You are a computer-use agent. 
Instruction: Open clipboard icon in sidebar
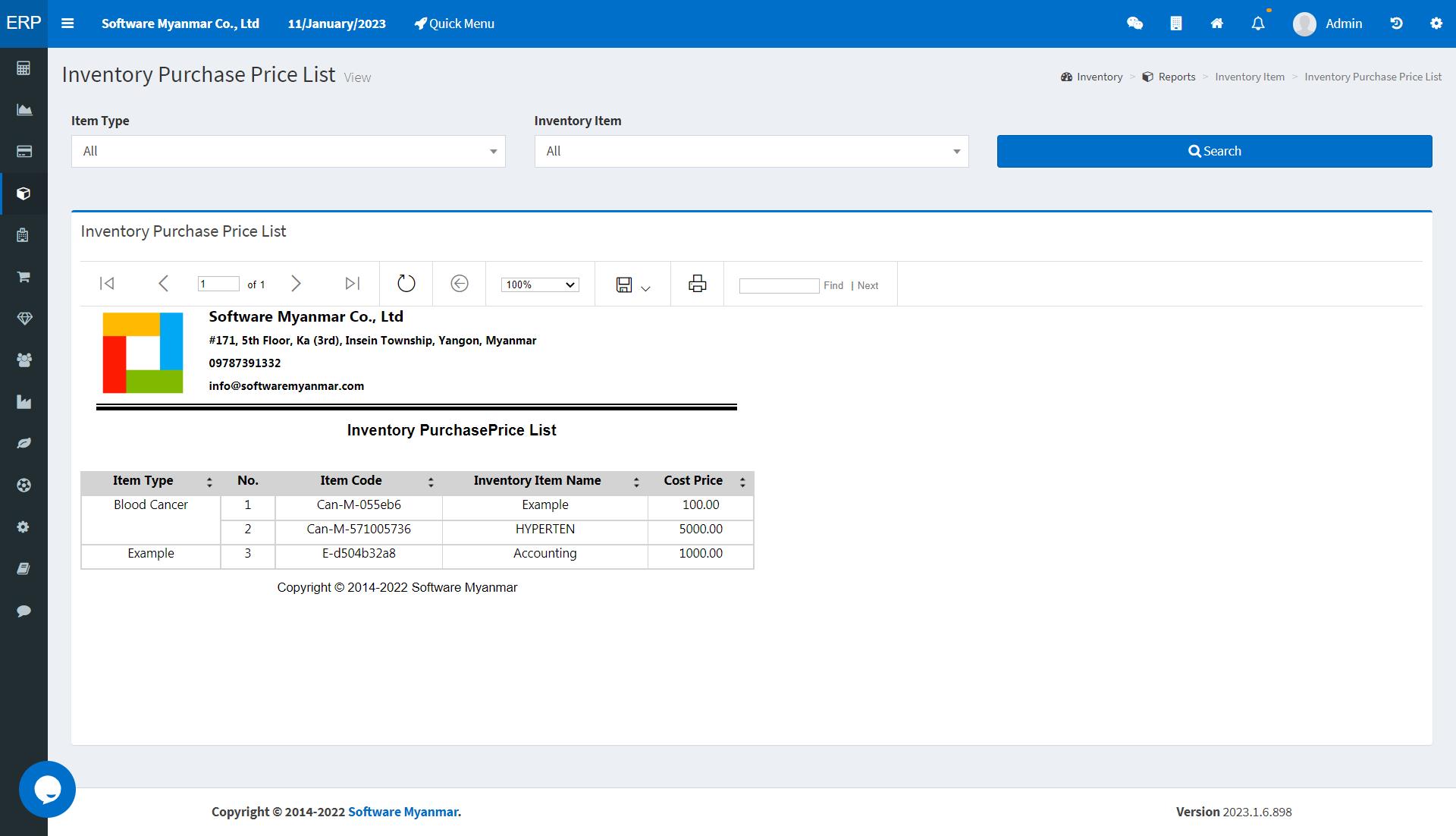(x=24, y=235)
